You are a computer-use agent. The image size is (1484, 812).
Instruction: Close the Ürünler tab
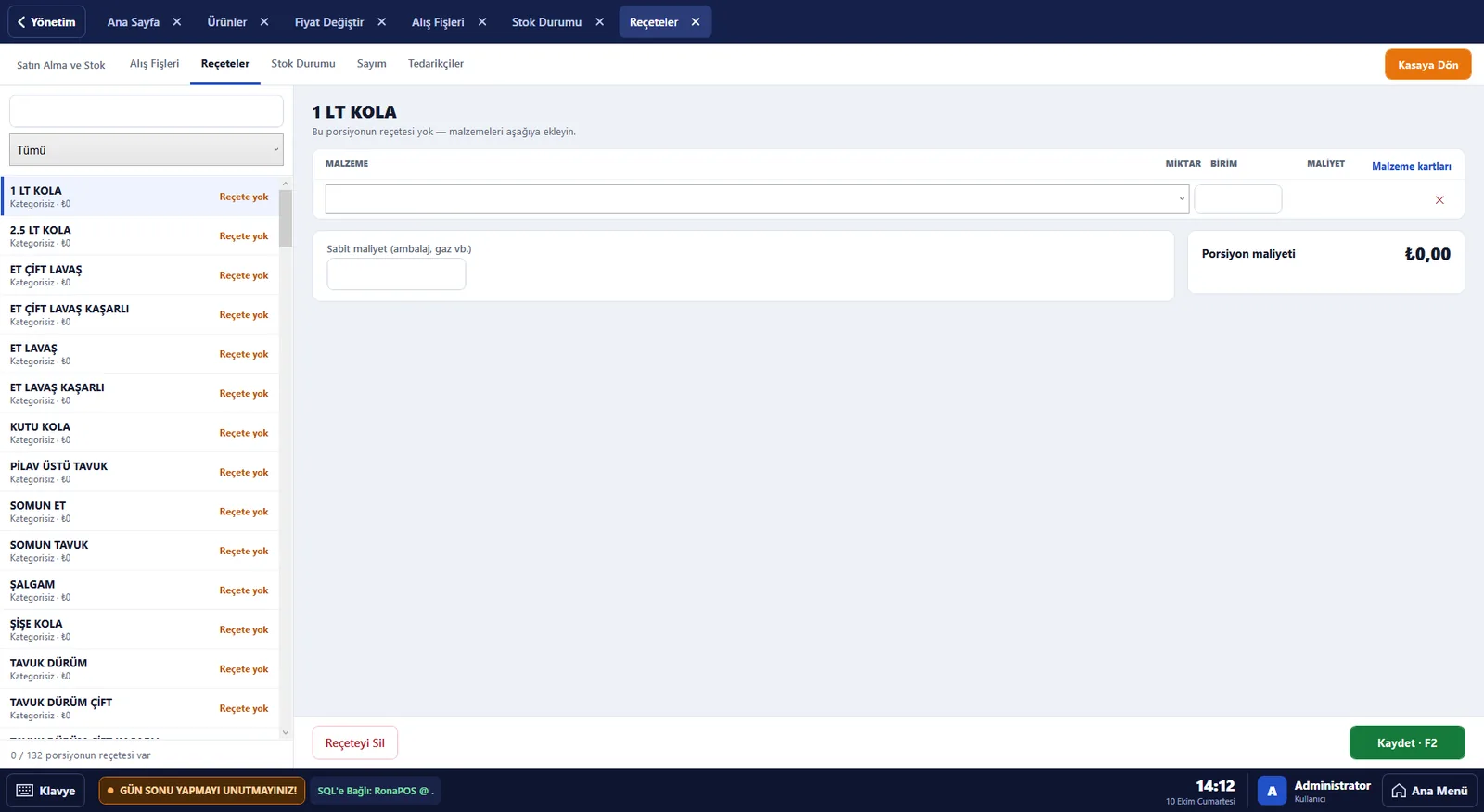[264, 22]
